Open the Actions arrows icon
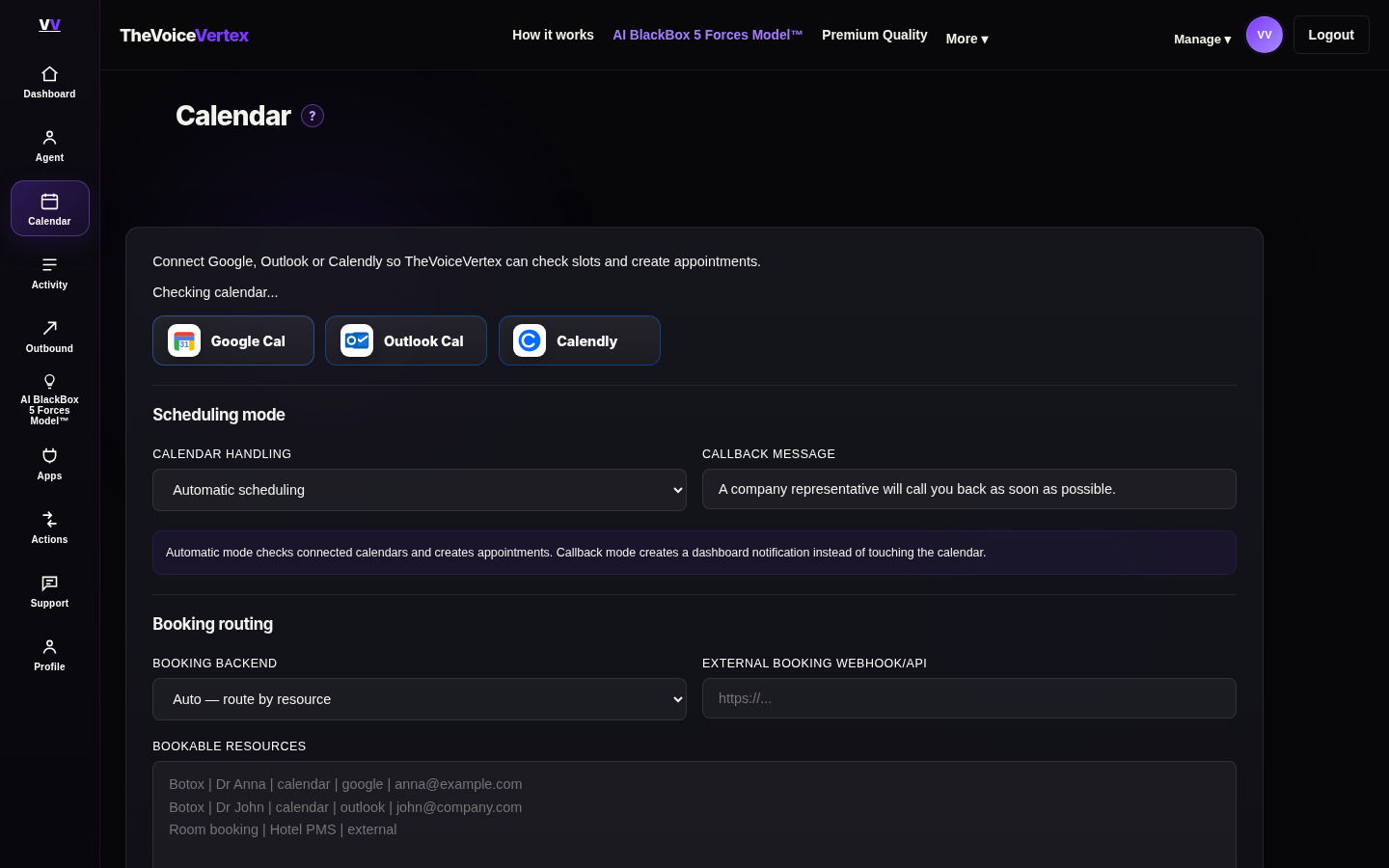1389x868 pixels. [x=49, y=520]
